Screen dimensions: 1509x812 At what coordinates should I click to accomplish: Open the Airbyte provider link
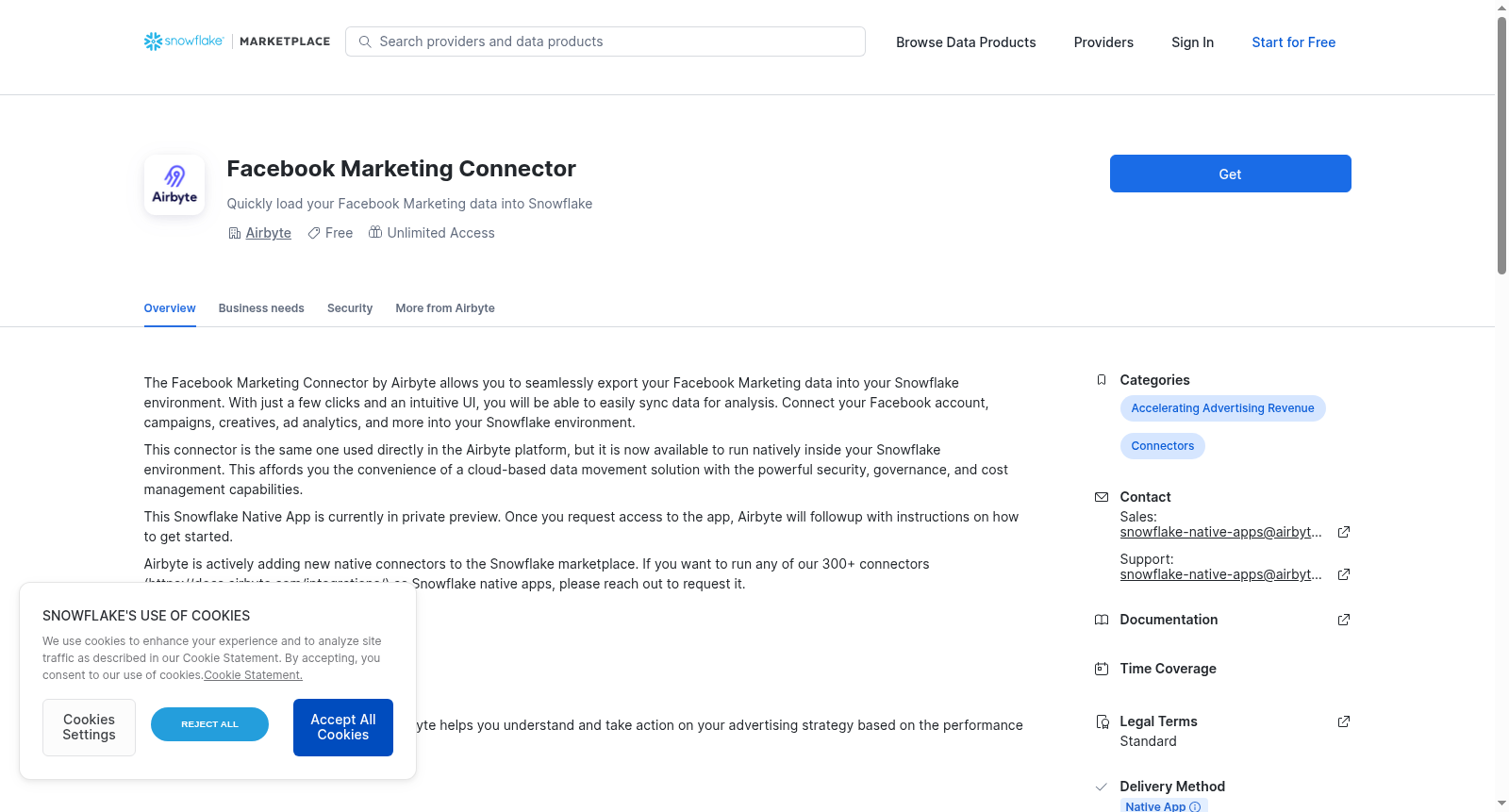268,233
